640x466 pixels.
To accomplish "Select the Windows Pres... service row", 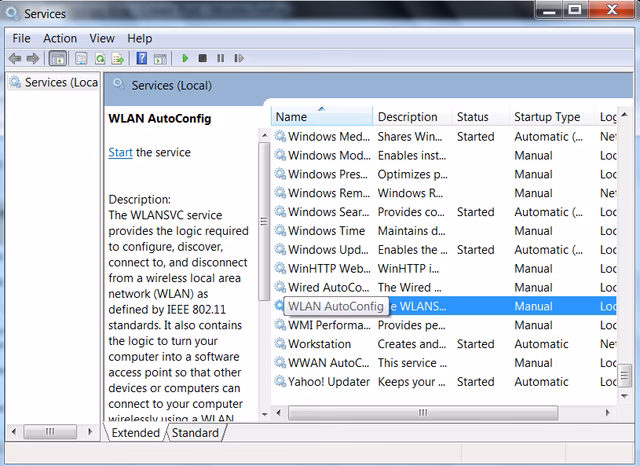I will 445,174.
